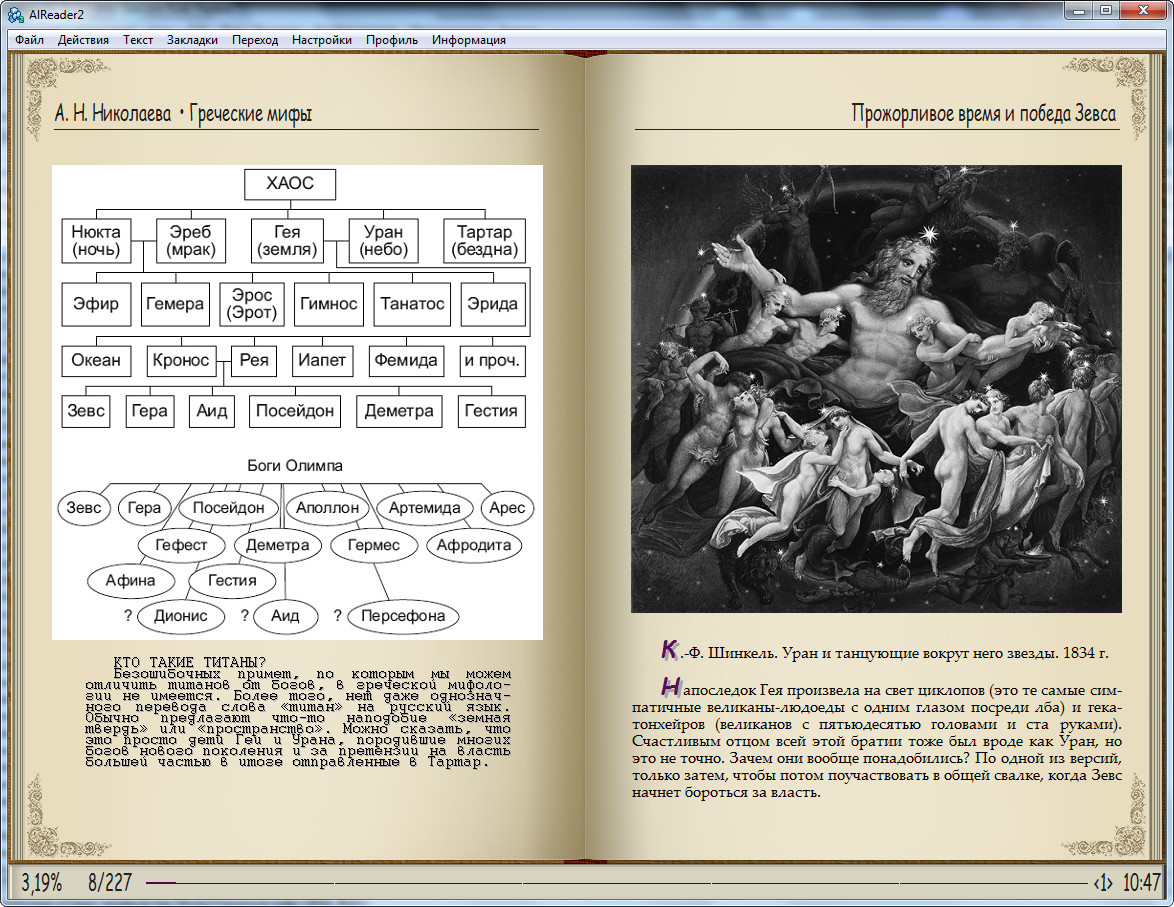1174x907 pixels.
Task: Open the Действия menu
Action: (x=83, y=40)
